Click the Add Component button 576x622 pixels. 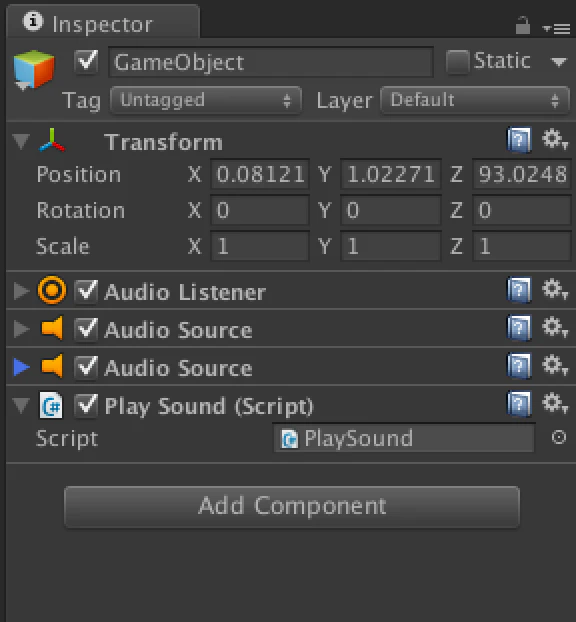pos(292,507)
